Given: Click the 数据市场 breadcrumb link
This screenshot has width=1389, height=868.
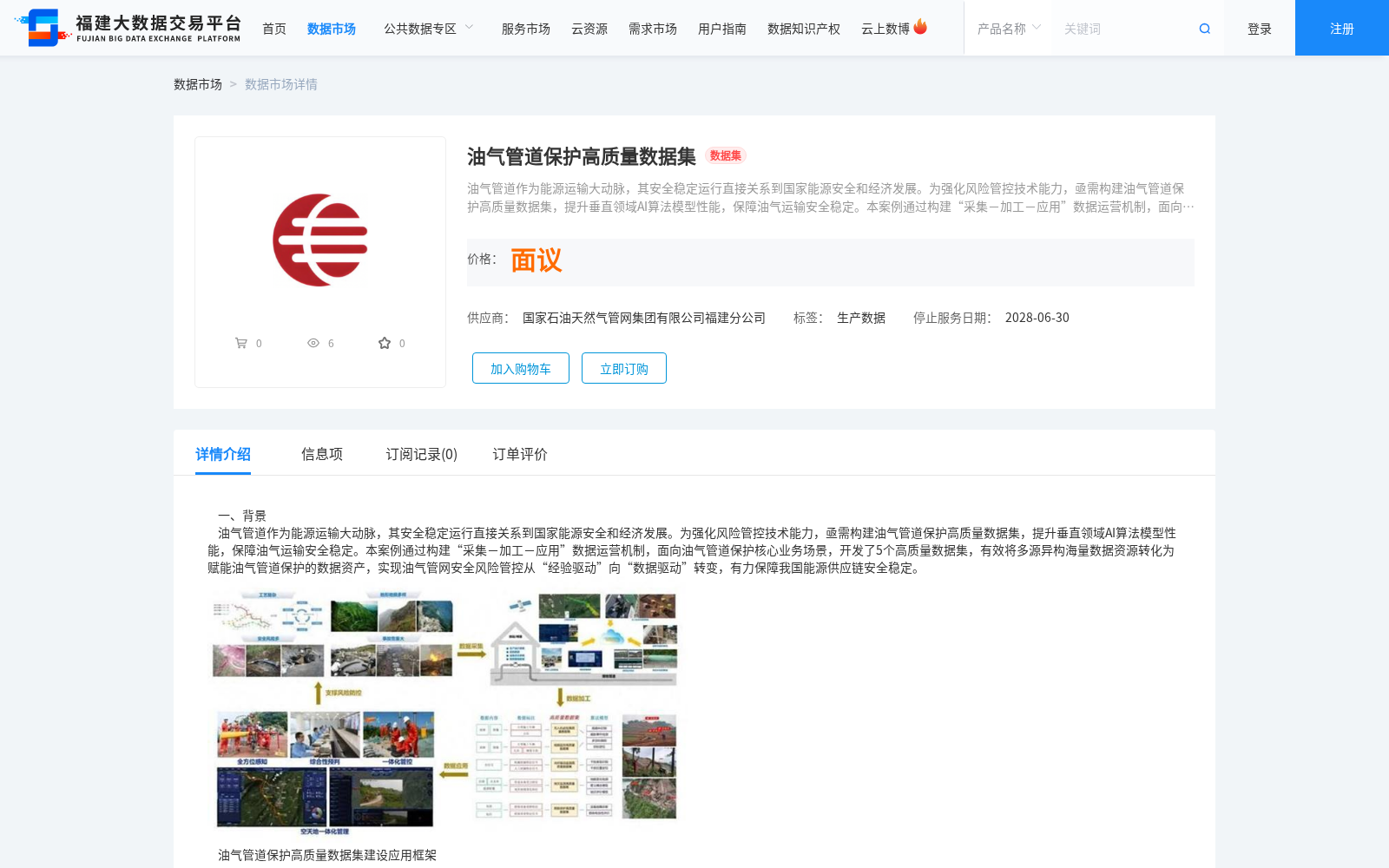Looking at the screenshot, I should pos(198,84).
